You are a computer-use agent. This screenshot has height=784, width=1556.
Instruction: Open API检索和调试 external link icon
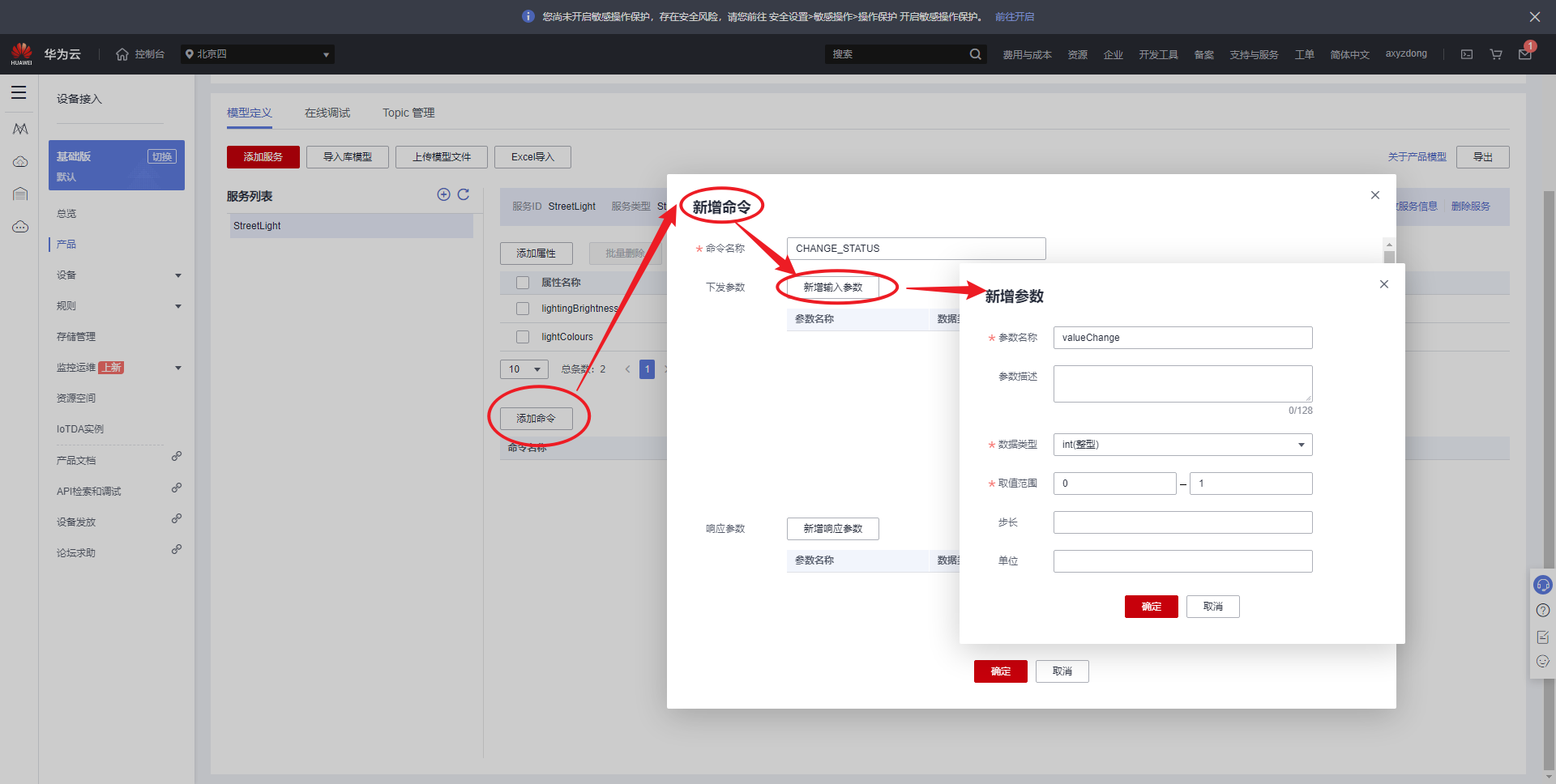pos(177,488)
